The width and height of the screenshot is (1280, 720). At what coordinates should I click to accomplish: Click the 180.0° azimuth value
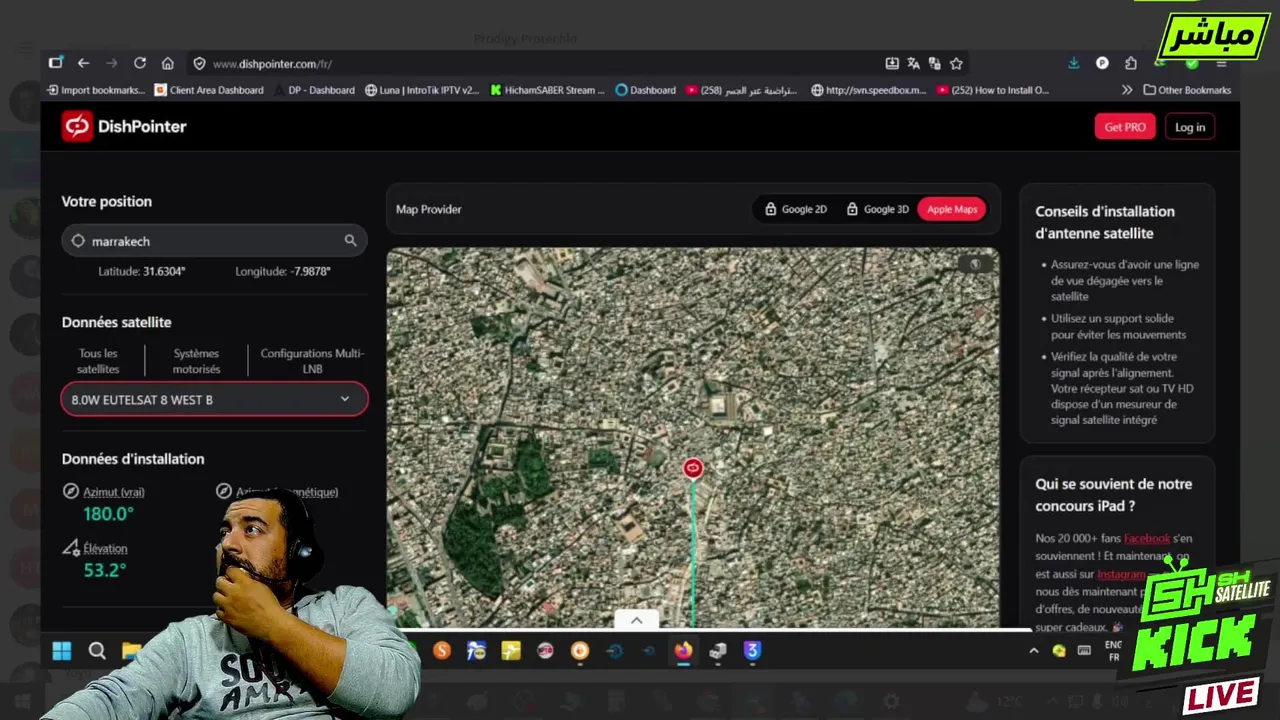pyautogui.click(x=108, y=514)
